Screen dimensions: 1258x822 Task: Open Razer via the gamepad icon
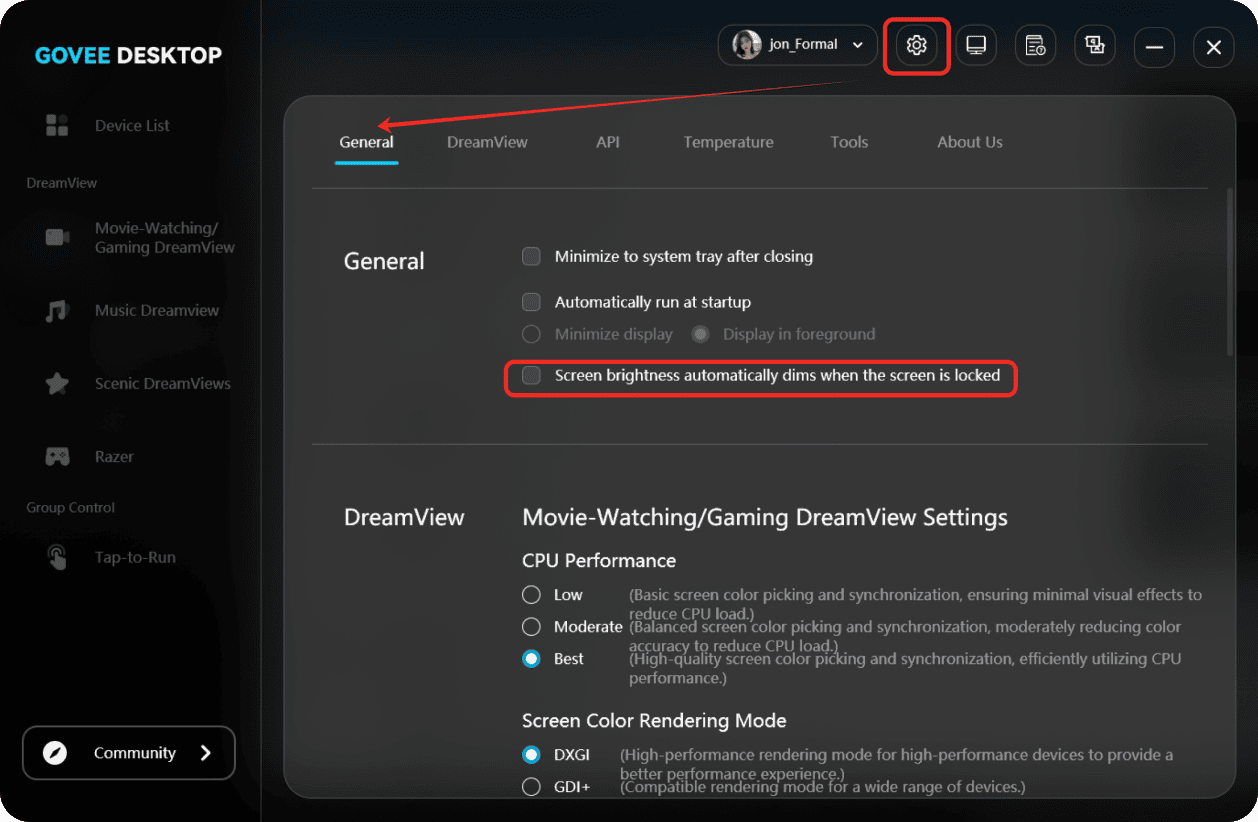tap(57, 456)
